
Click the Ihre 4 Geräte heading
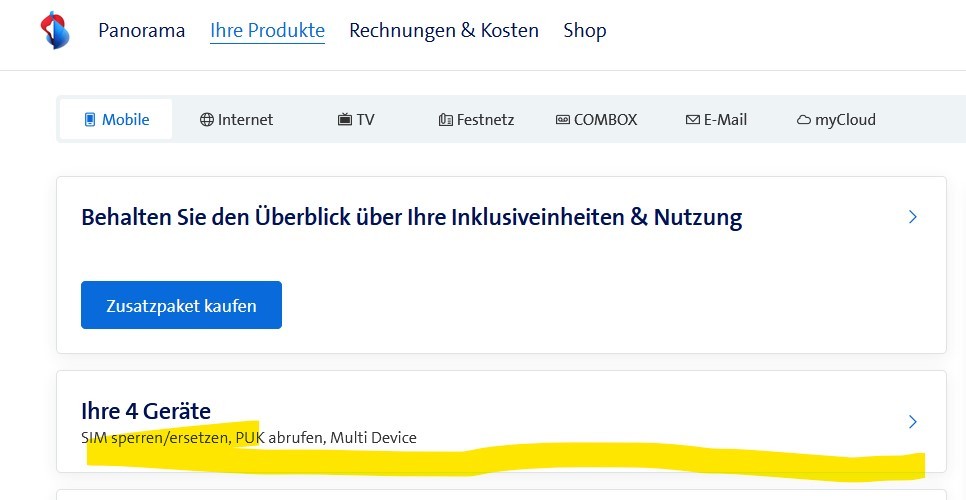pos(146,410)
